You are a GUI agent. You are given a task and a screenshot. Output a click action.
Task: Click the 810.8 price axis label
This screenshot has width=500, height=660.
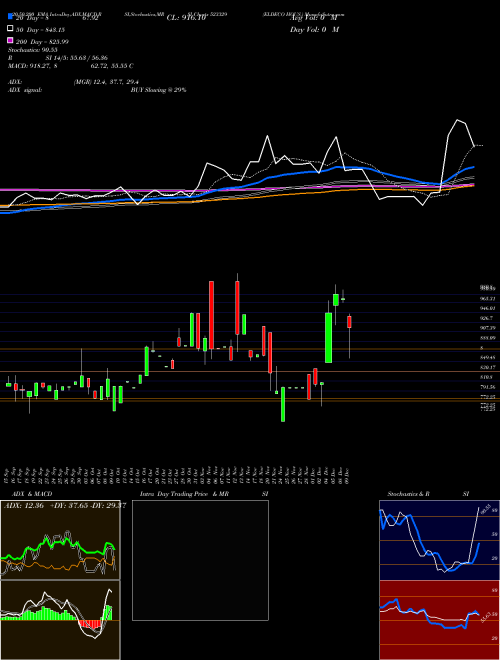[x=486, y=378]
